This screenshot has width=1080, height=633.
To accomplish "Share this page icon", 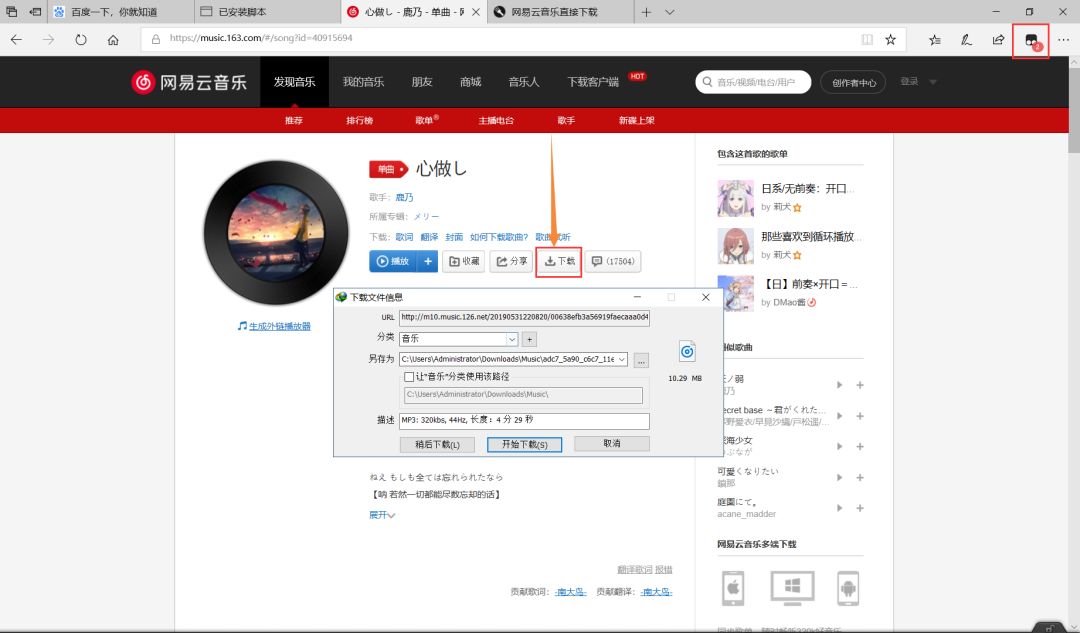I will point(998,40).
